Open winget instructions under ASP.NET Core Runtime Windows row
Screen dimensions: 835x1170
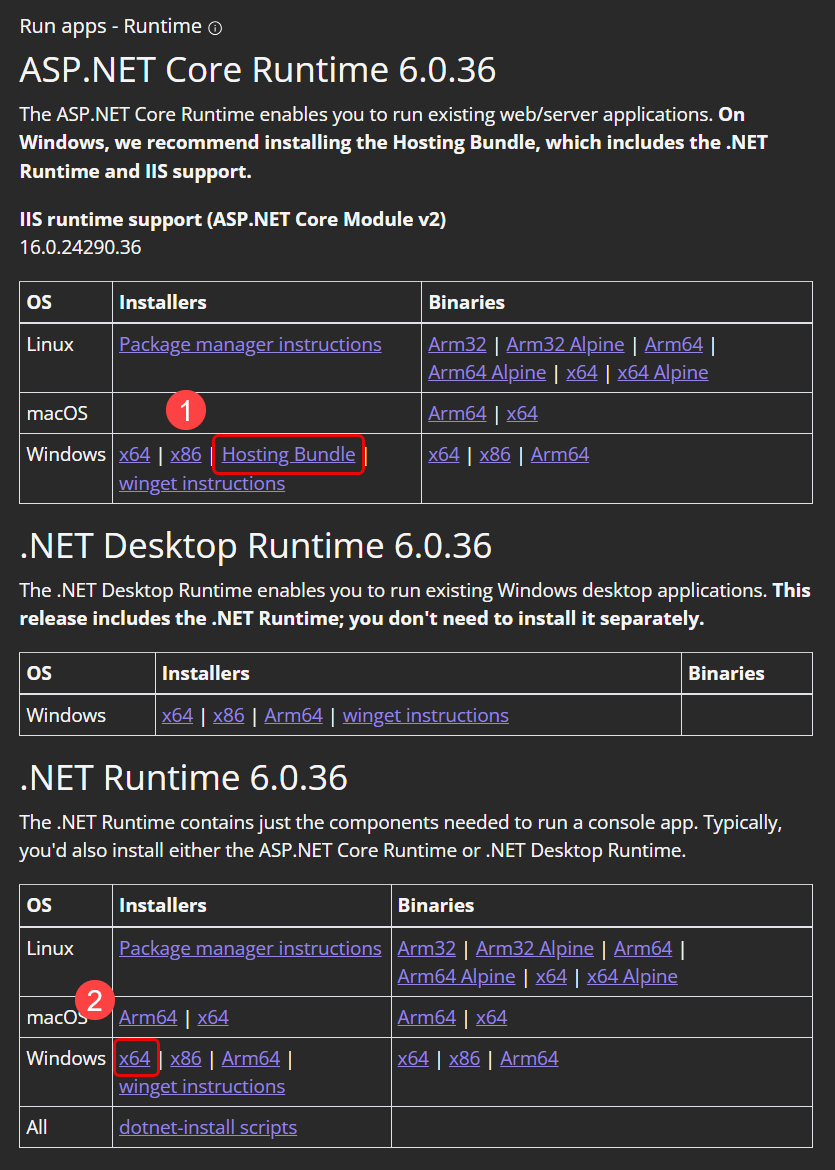[201, 483]
